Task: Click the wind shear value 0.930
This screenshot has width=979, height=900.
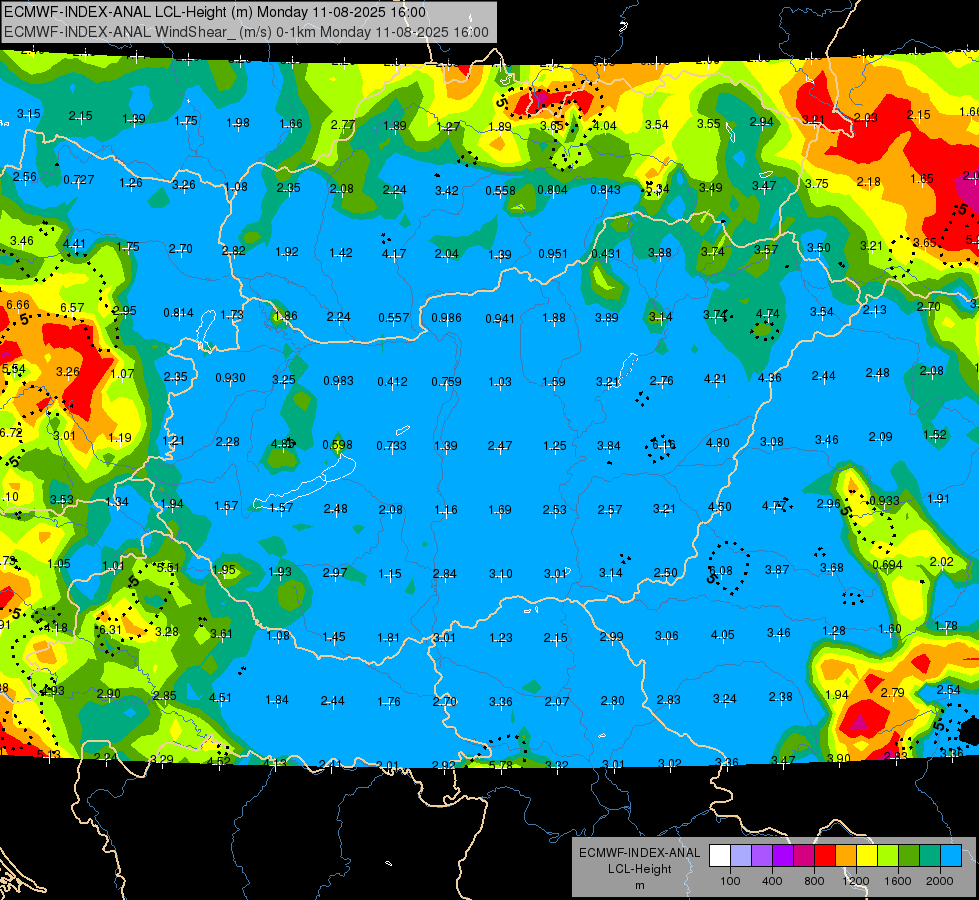Action: tap(230, 378)
